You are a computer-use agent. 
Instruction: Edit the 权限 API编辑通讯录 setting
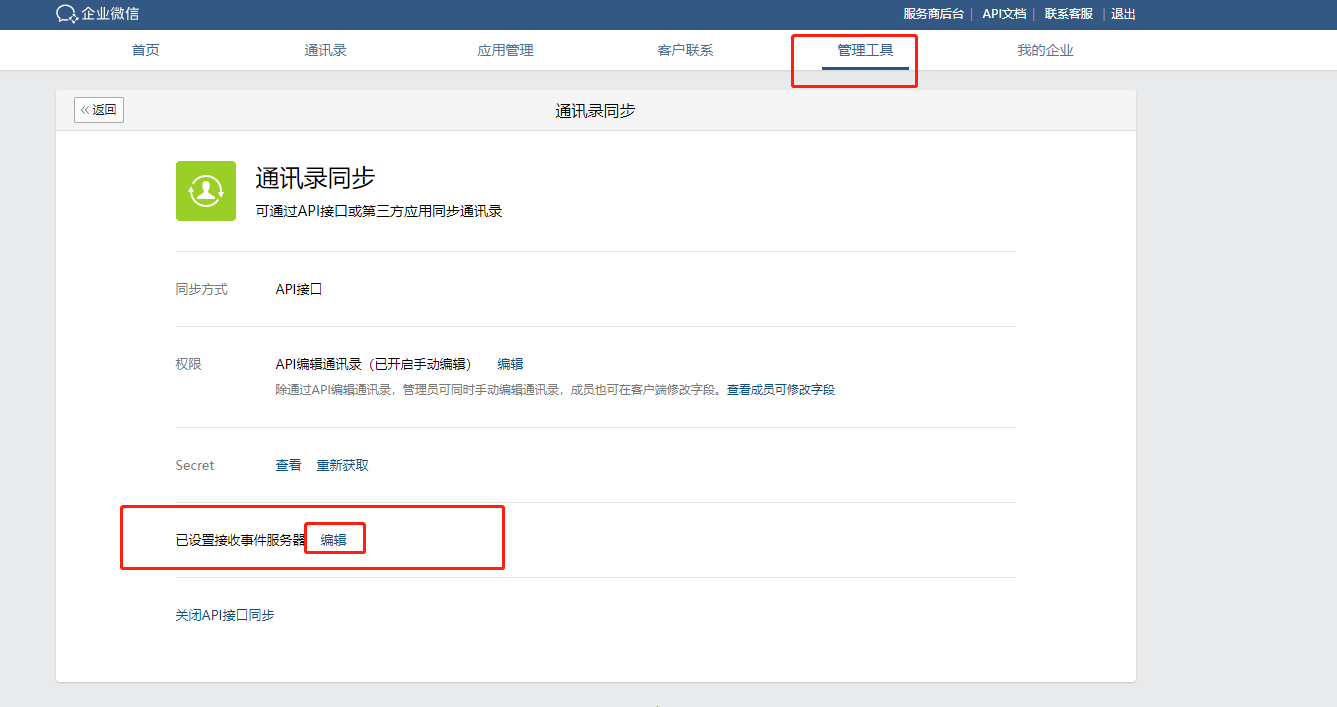click(x=511, y=364)
